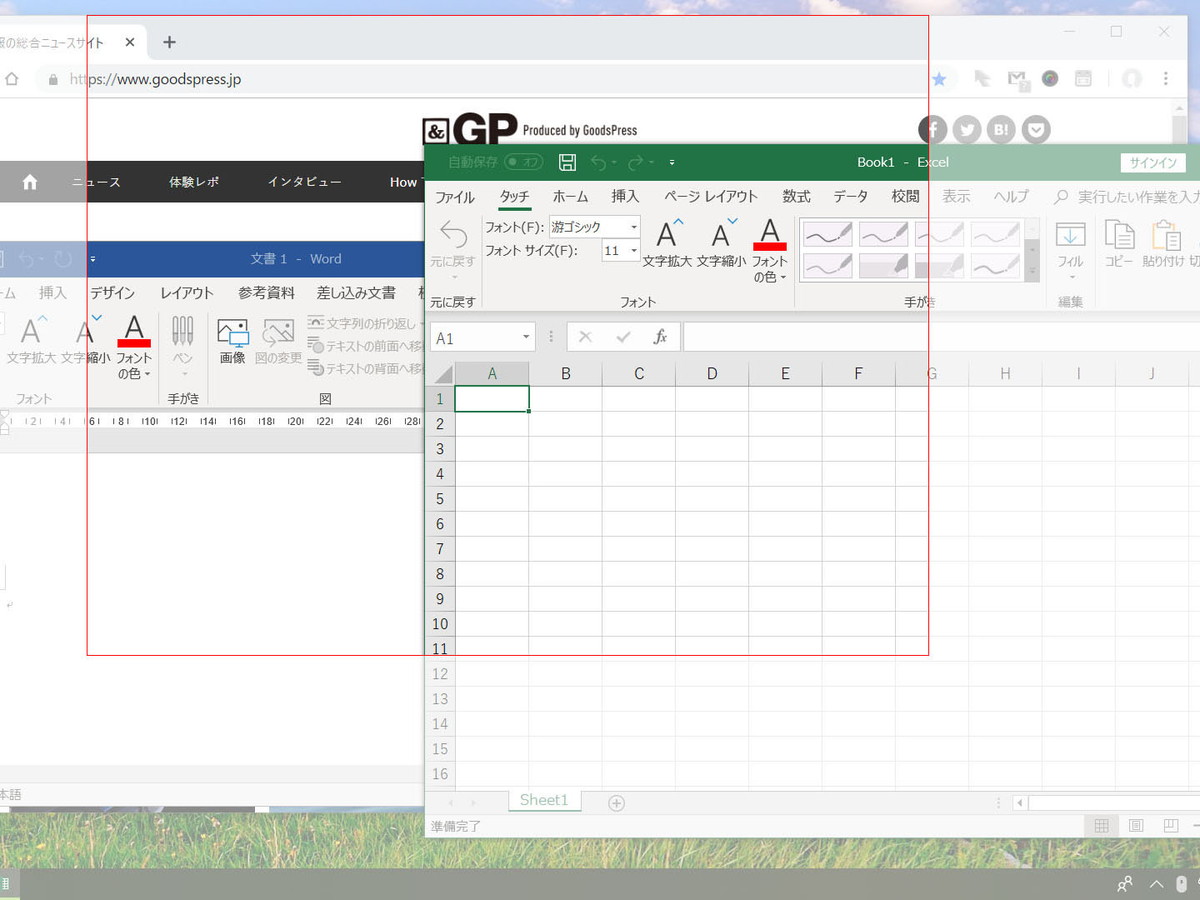The width and height of the screenshot is (1200, 900).
Task: Open the ホーム tab in Excel
Action: coord(570,197)
